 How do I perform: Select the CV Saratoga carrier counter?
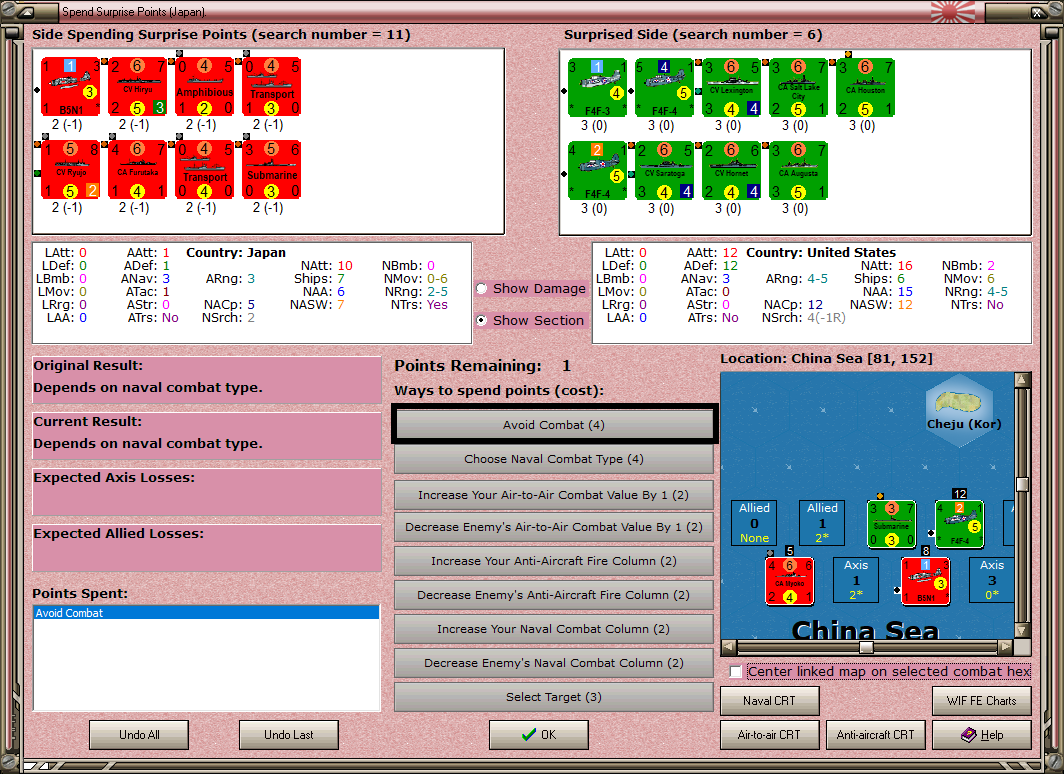pyautogui.click(x=664, y=170)
